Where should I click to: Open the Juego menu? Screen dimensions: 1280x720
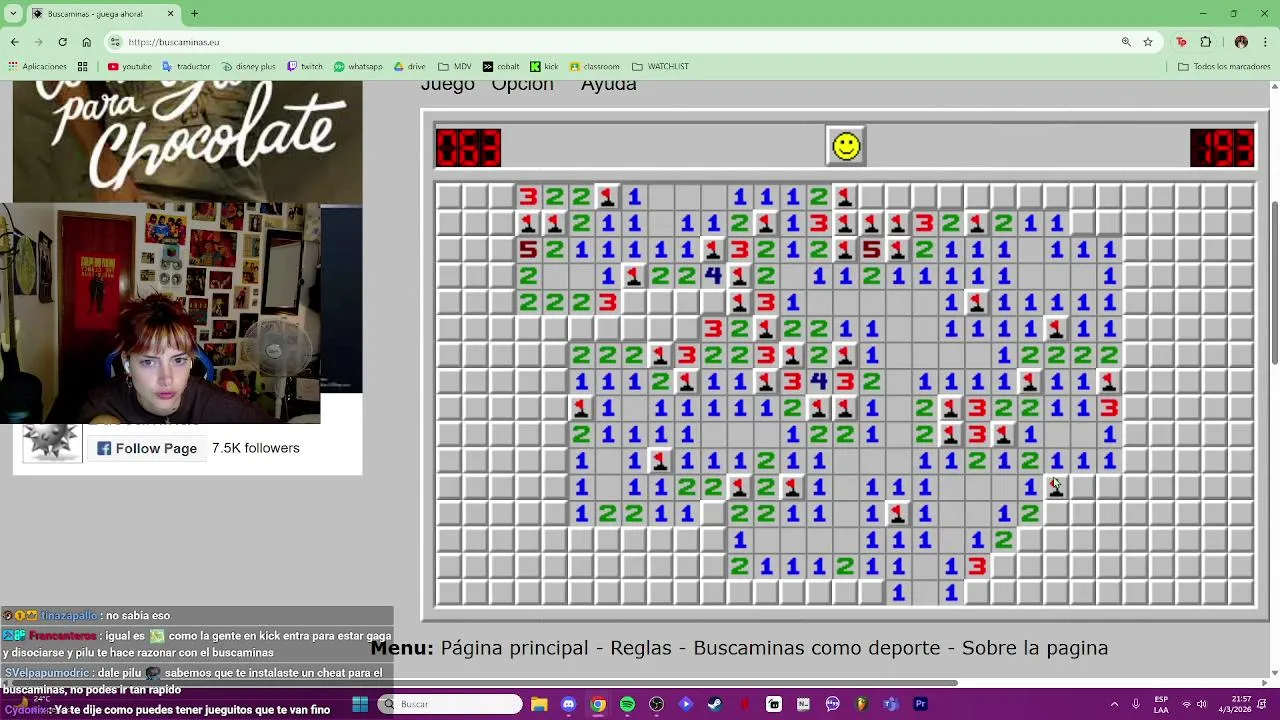coord(447,85)
